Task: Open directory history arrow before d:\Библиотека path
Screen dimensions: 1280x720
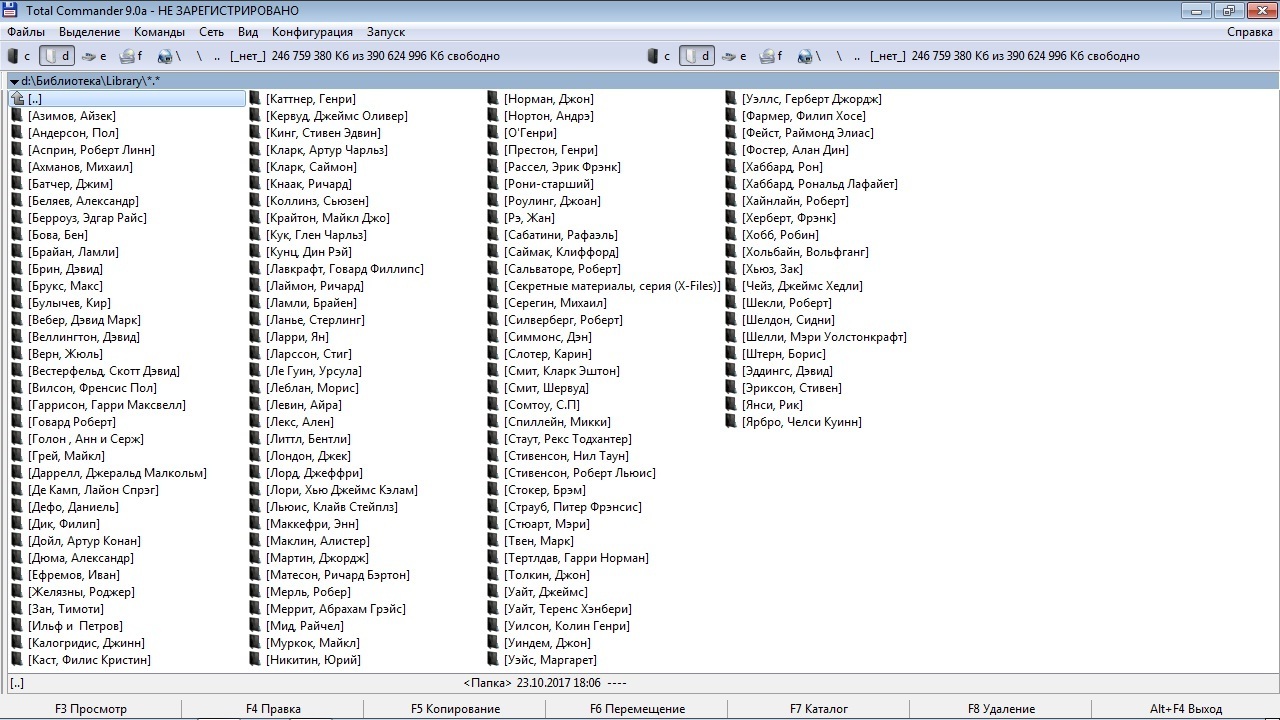Action: [14, 81]
